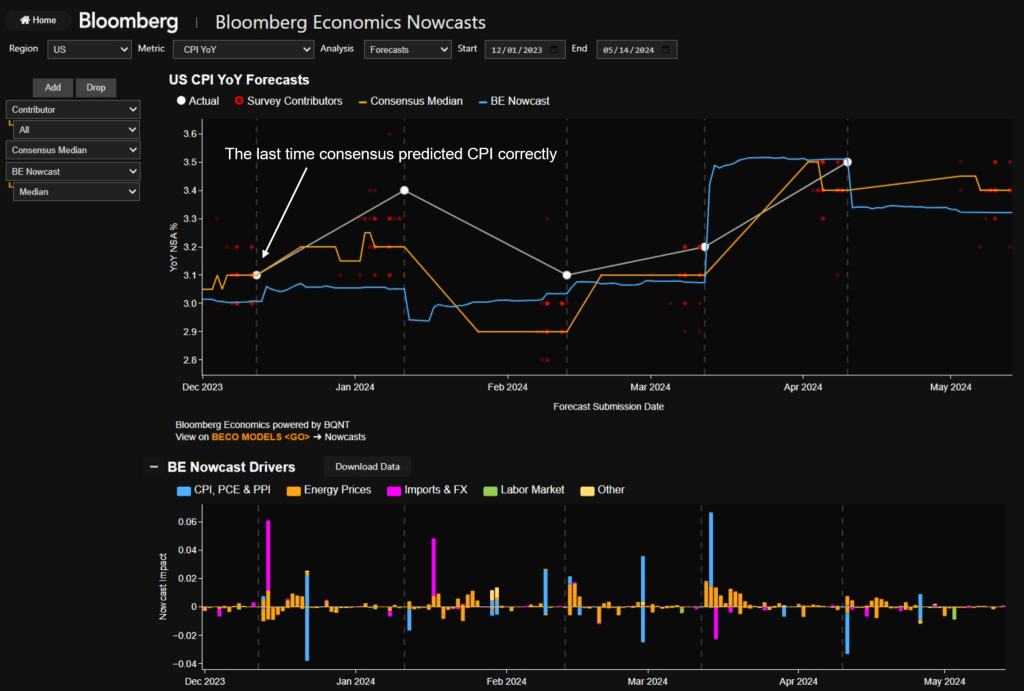Viewport: 1024px width, 691px height.
Task: Click the Bloomberg logo
Action: (x=128, y=20)
